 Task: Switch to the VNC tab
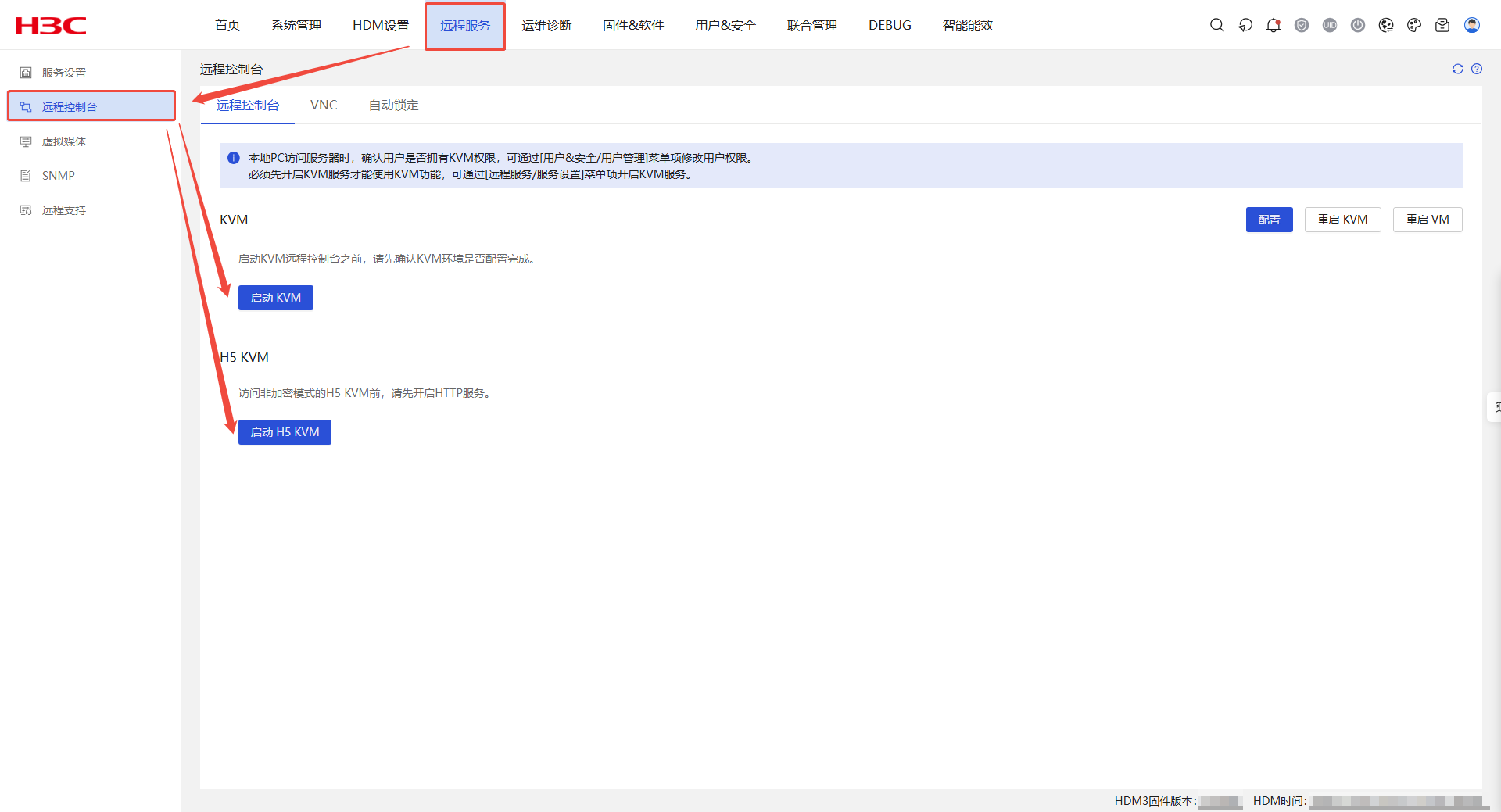tap(324, 105)
